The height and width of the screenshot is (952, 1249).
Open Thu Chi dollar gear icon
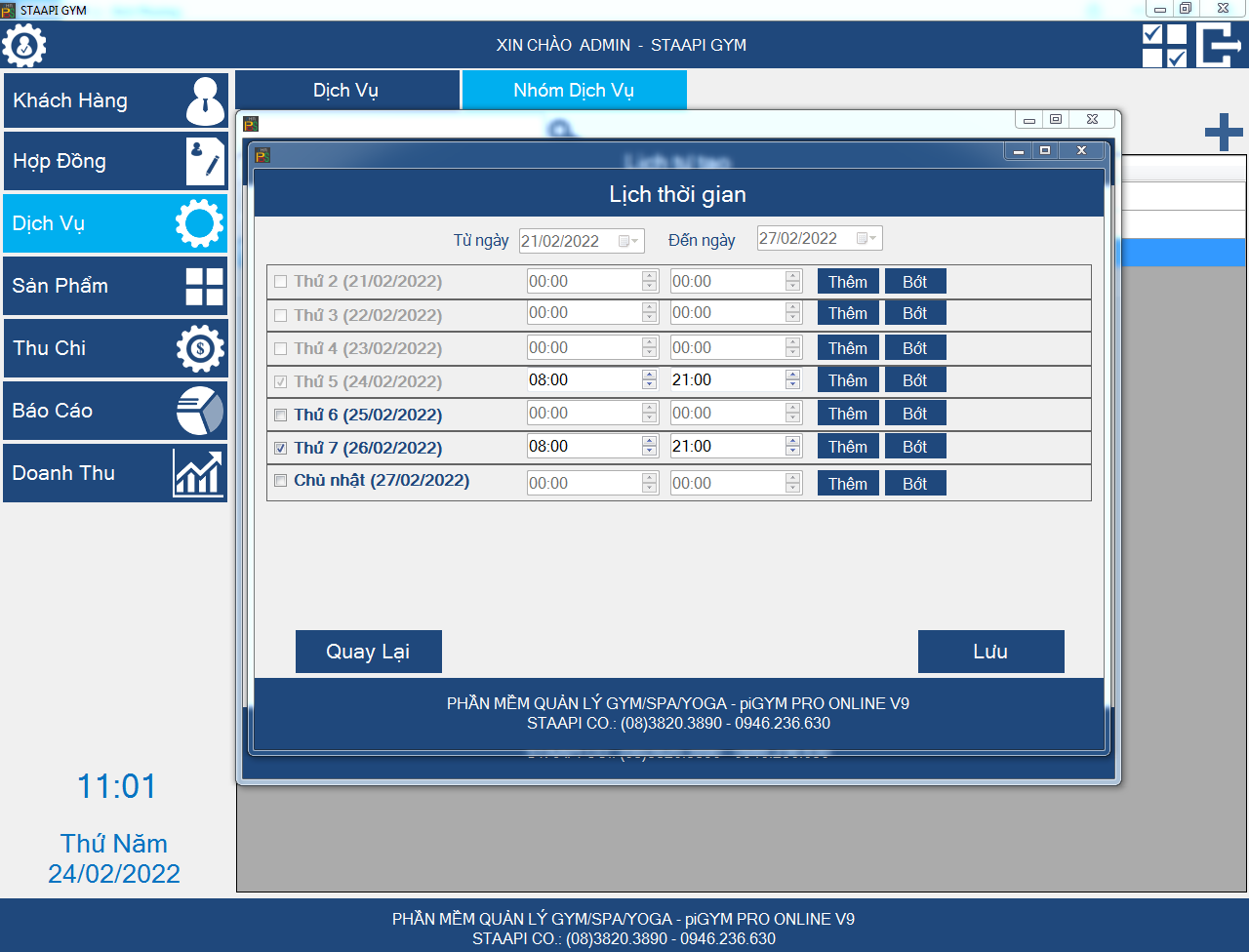pos(201,348)
